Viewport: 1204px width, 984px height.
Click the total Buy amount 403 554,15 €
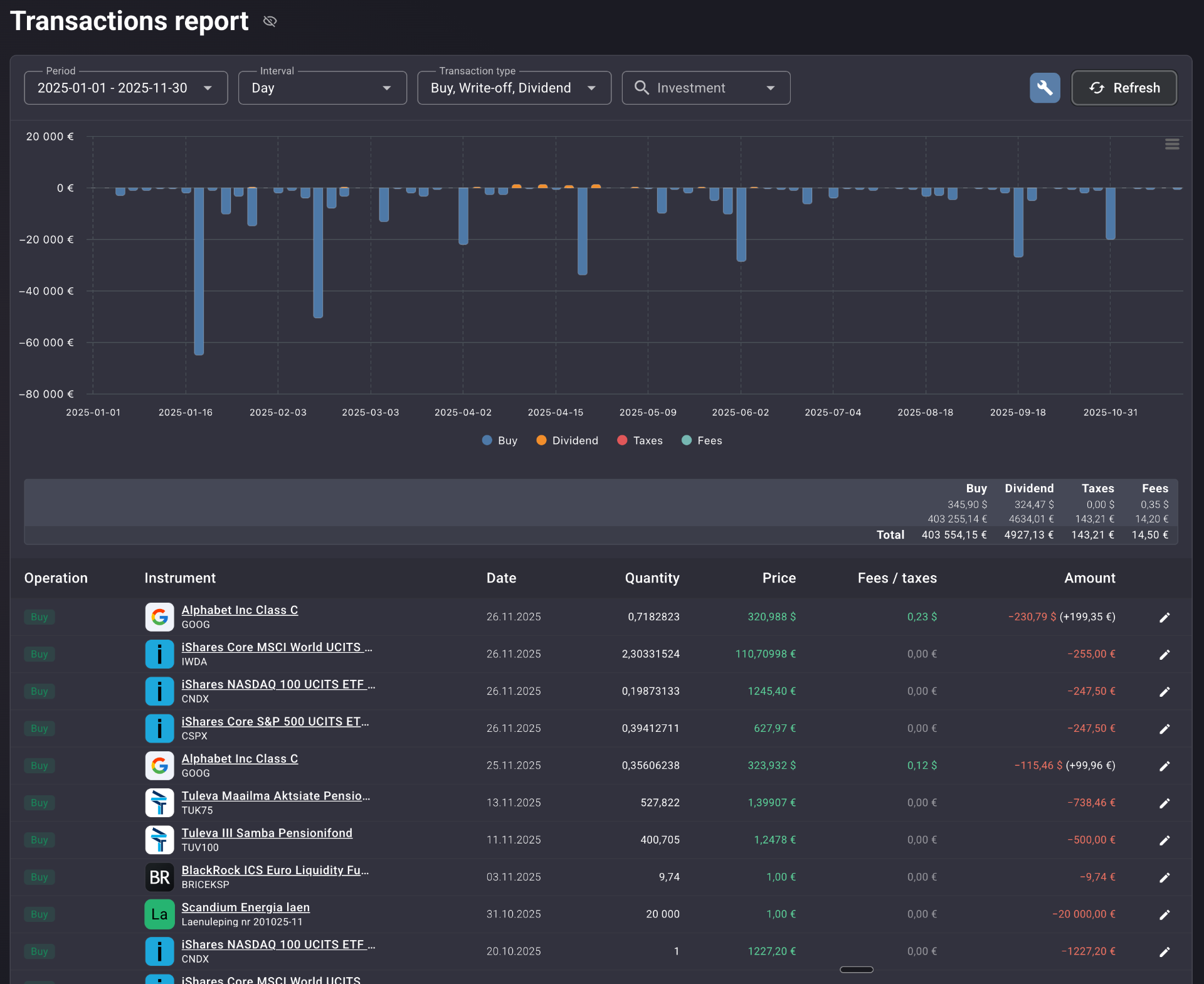pyautogui.click(x=954, y=535)
